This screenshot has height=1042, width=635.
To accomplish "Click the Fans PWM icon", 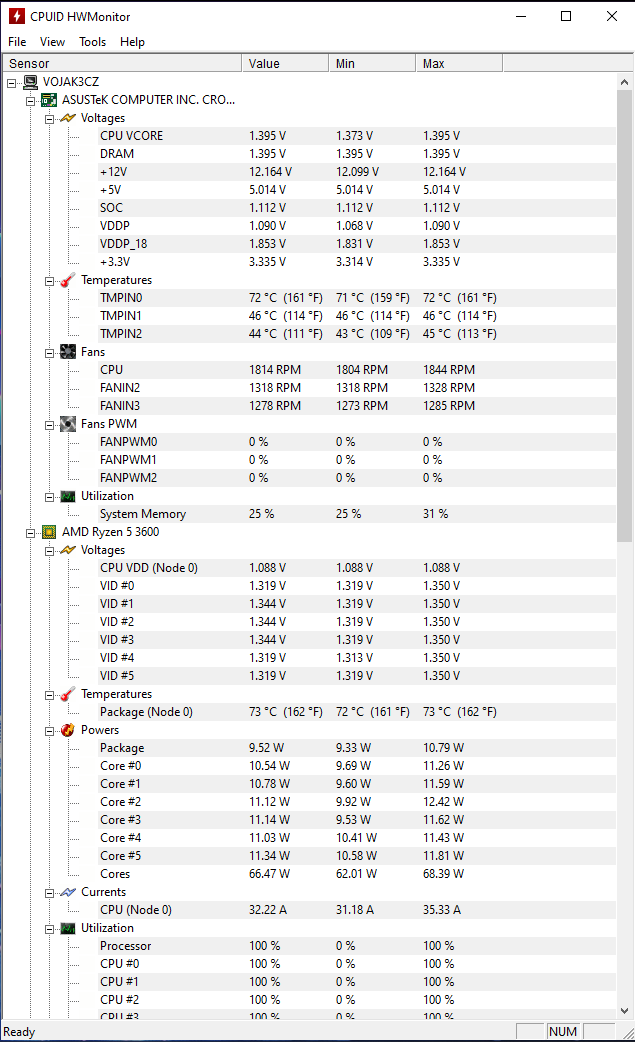I will pyautogui.click(x=68, y=424).
